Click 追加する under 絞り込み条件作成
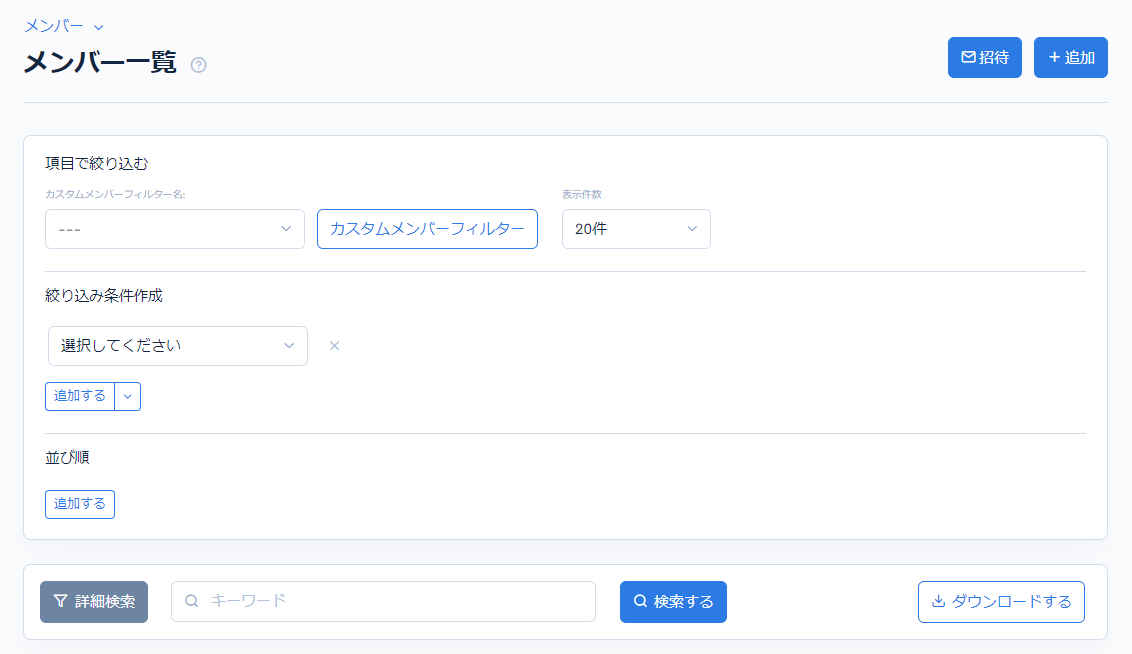This screenshot has height=654, width=1132. [x=80, y=396]
